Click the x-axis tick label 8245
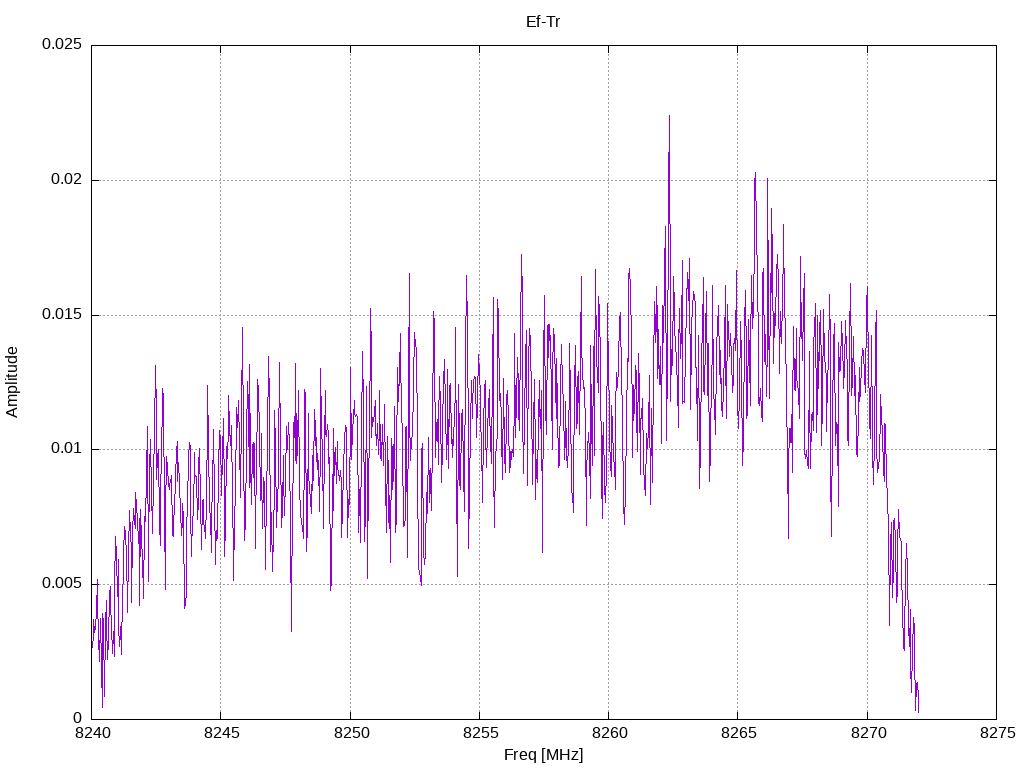1024x768 pixels. tap(221, 733)
